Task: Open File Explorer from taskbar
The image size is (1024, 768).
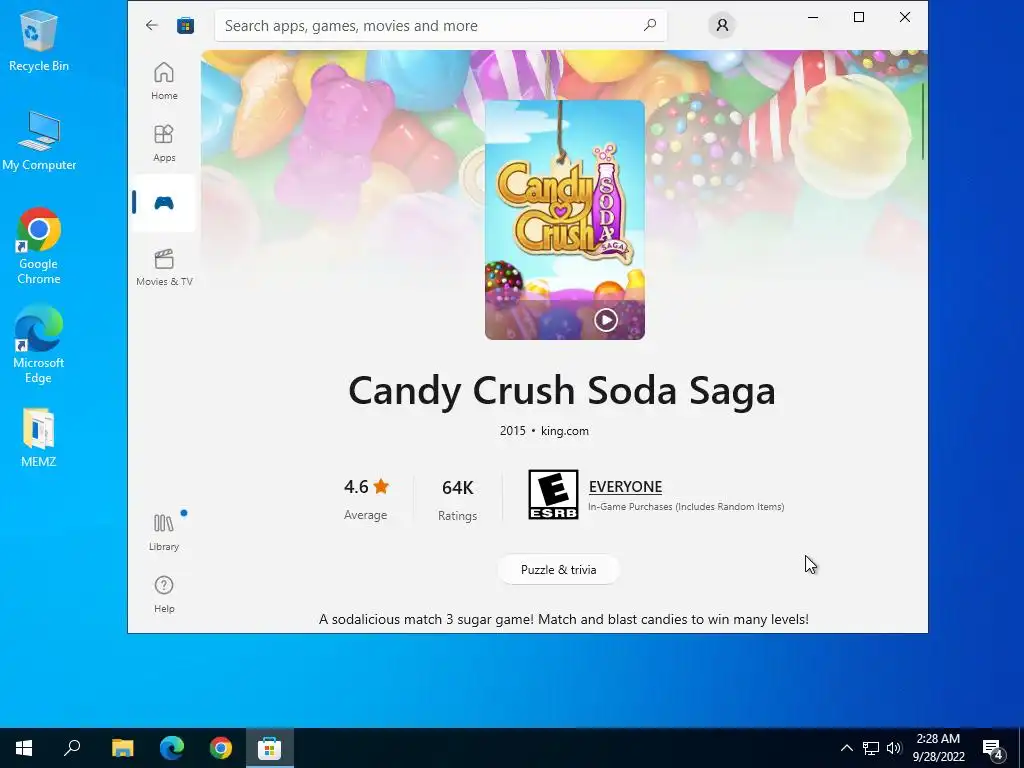Action: 122,748
